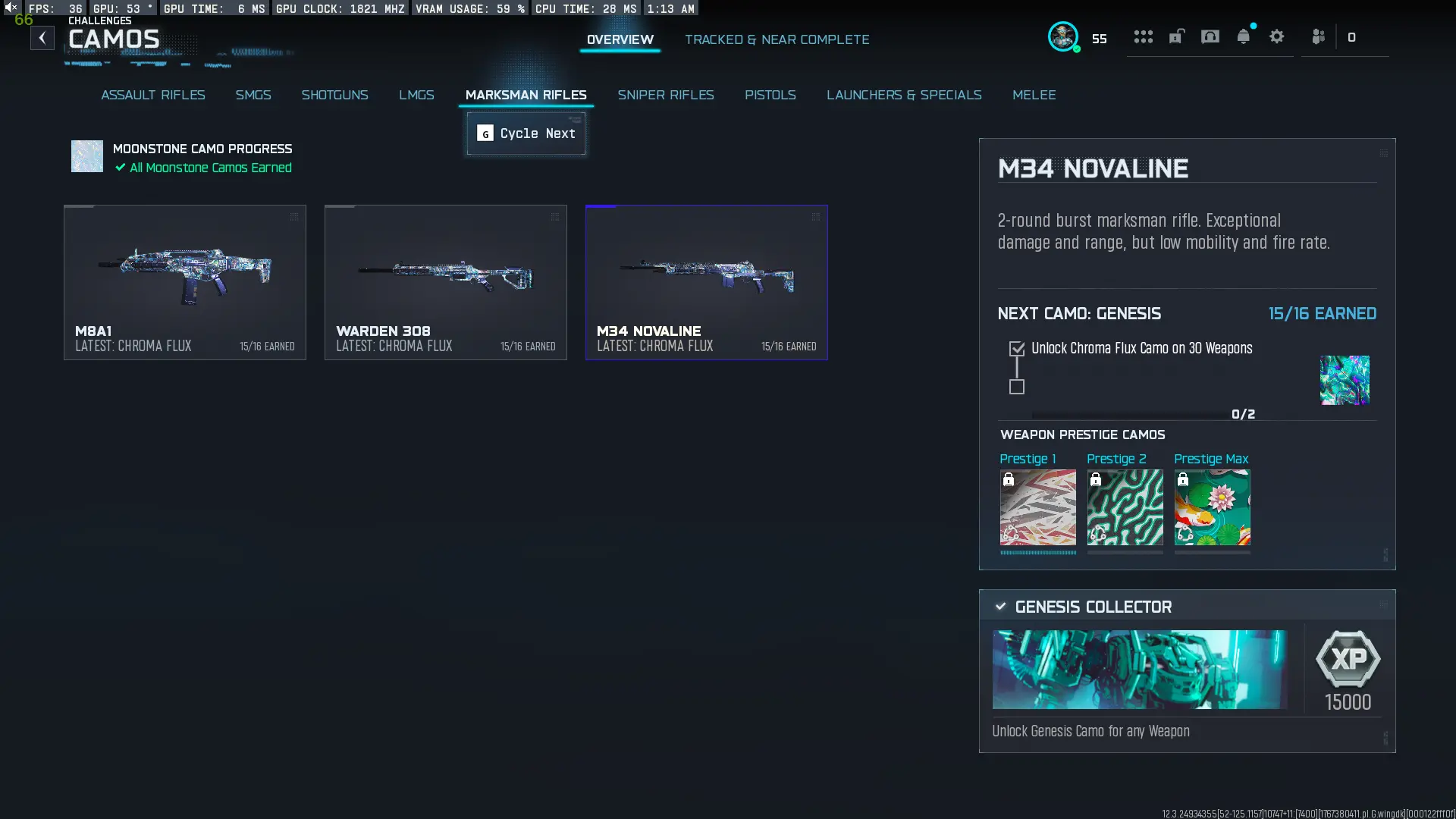Click the Genesis camo swatch preview
The height and width of the screenshot is (819, 1456).
coord(1344,380)
